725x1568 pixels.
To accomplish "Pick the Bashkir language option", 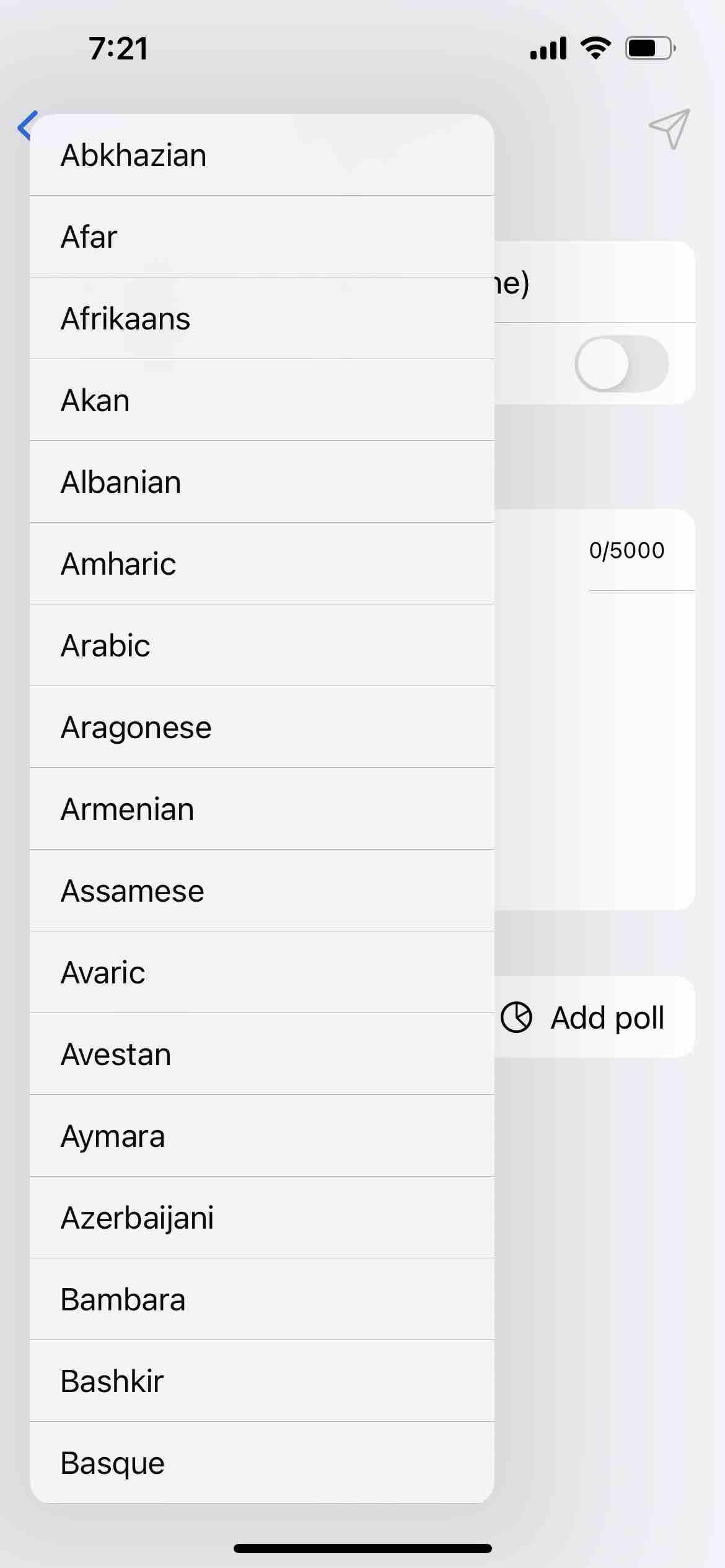I will coord(261,1381).
